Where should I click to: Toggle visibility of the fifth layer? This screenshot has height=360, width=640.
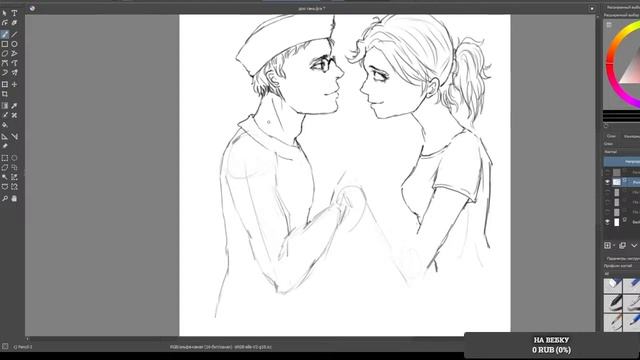(607, 212)
